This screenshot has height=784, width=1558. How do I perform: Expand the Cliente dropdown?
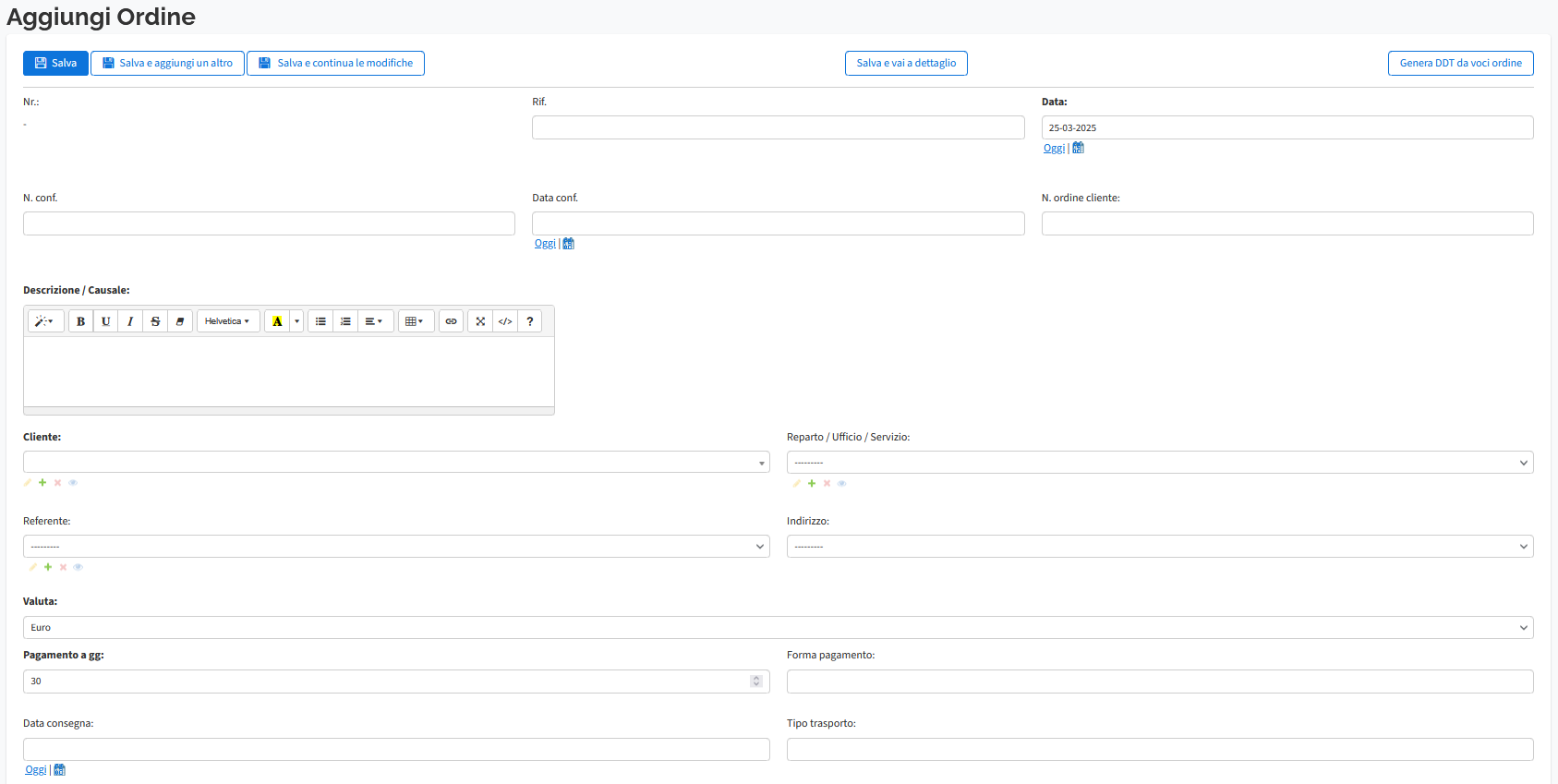click(x=396, y=462)
